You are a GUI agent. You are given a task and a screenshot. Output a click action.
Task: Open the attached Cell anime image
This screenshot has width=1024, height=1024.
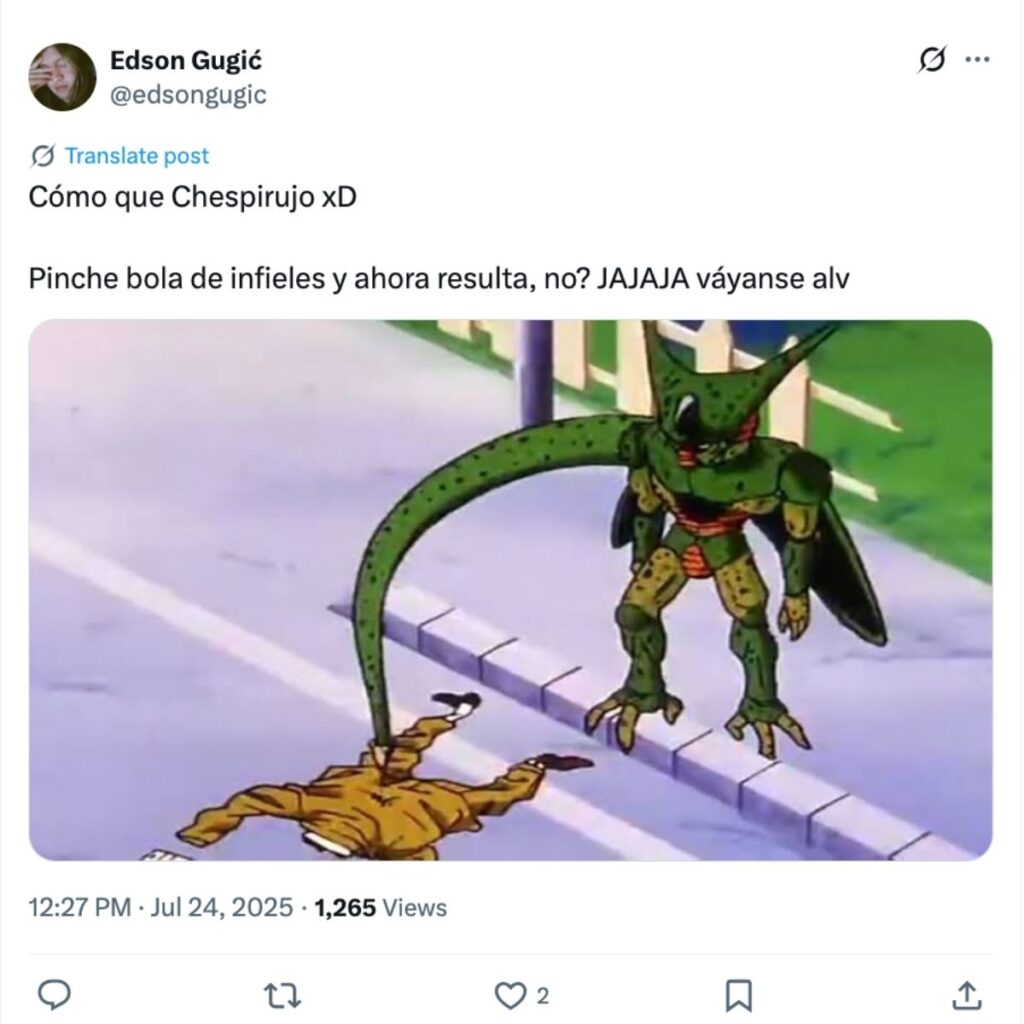tap(511, 590)
